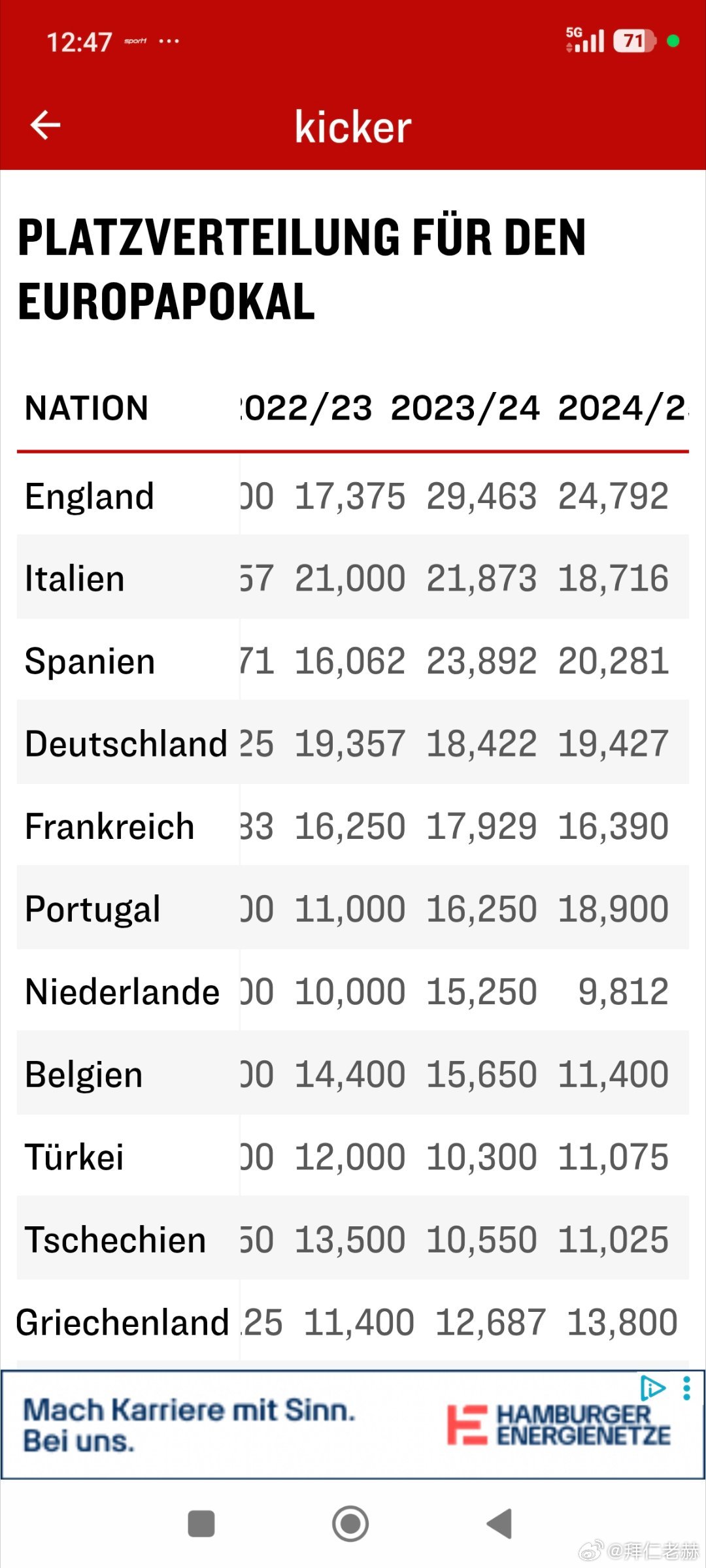Viewport: 706px width, 1568px height.
Task: Select the NATION column header
Action: pyautogui.click(x=86, y=408)
